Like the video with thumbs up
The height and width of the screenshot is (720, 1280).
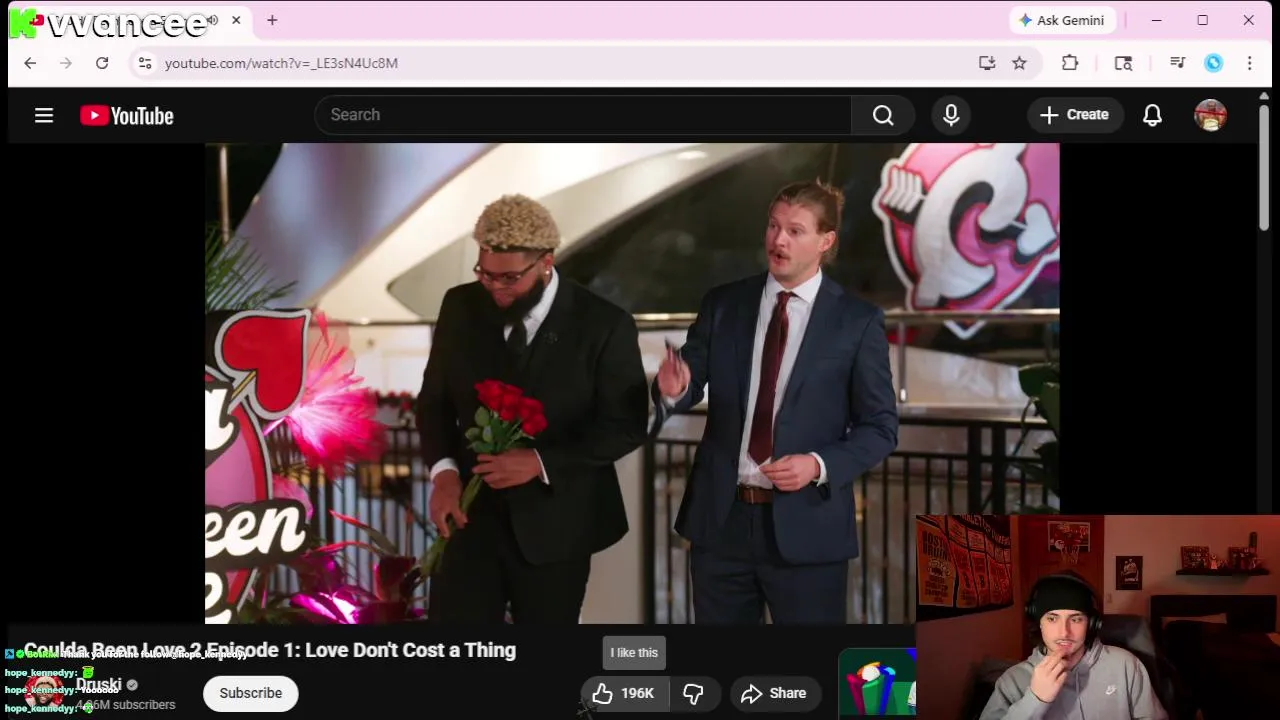click(623, 693)
